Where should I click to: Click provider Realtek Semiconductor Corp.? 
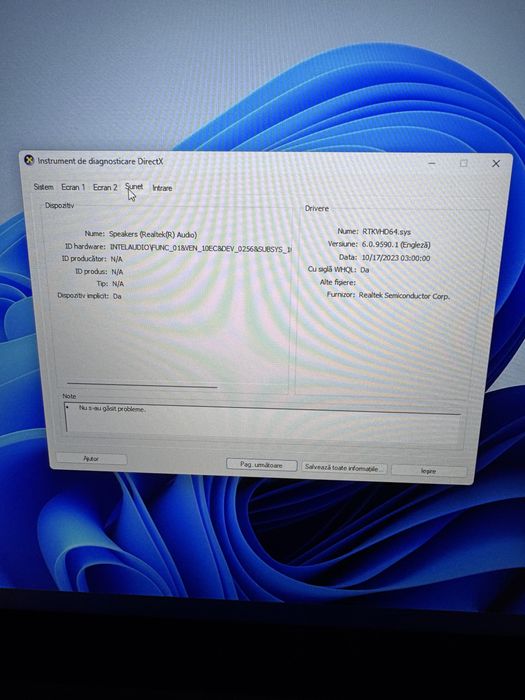click(404, 296)
